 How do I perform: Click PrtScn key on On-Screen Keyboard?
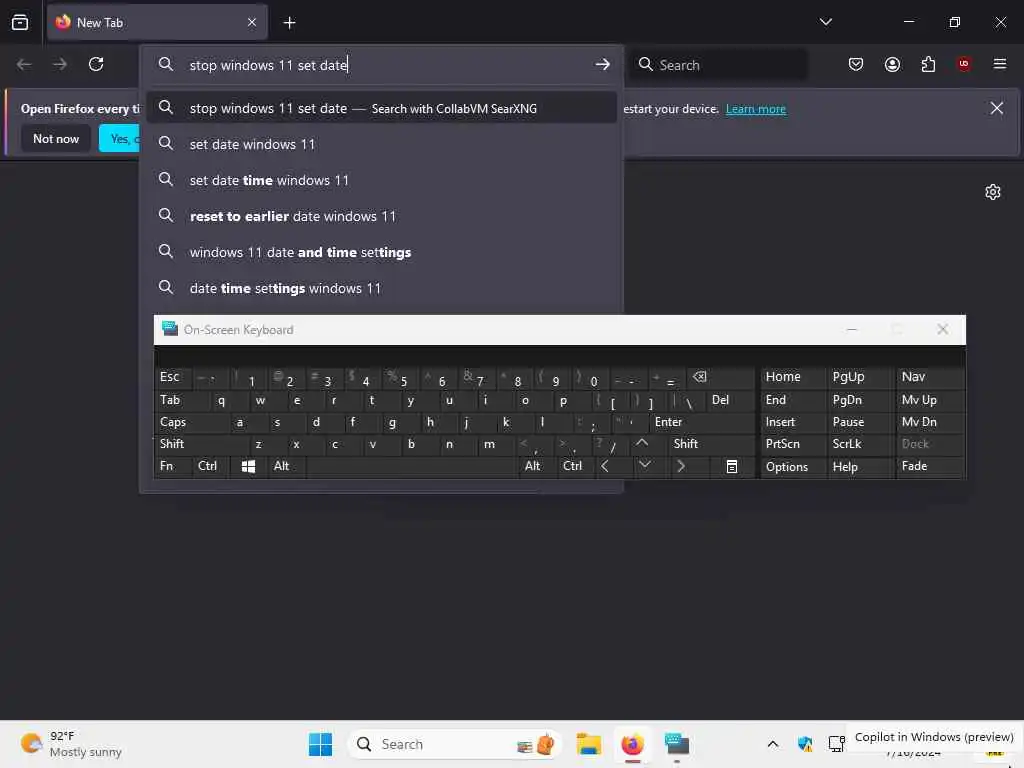[792, 444]
